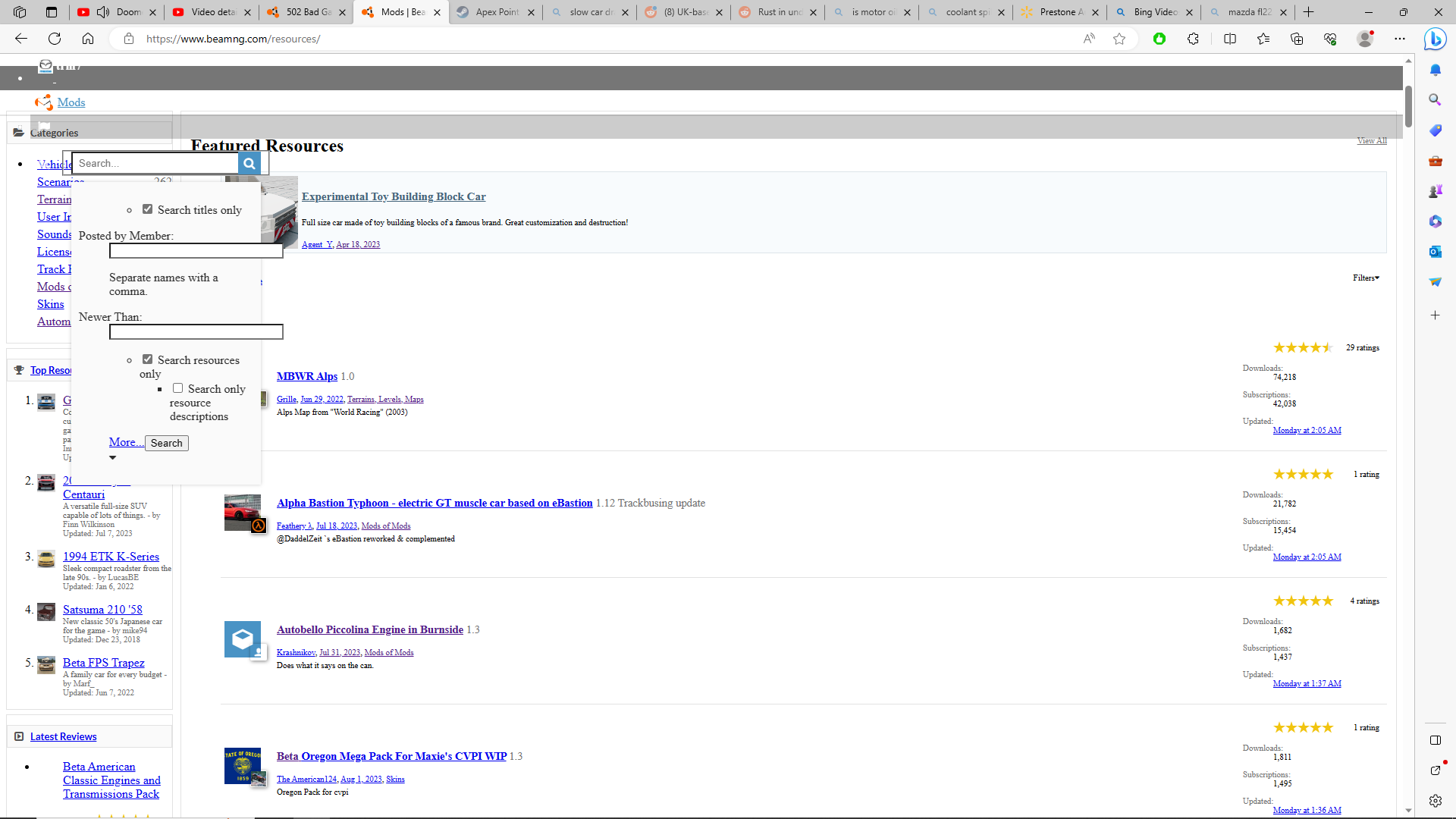This screenshot has width=1456, height=819.
Task: Open Outlook icon in Edge sidebar
Action: [1435, 252]
